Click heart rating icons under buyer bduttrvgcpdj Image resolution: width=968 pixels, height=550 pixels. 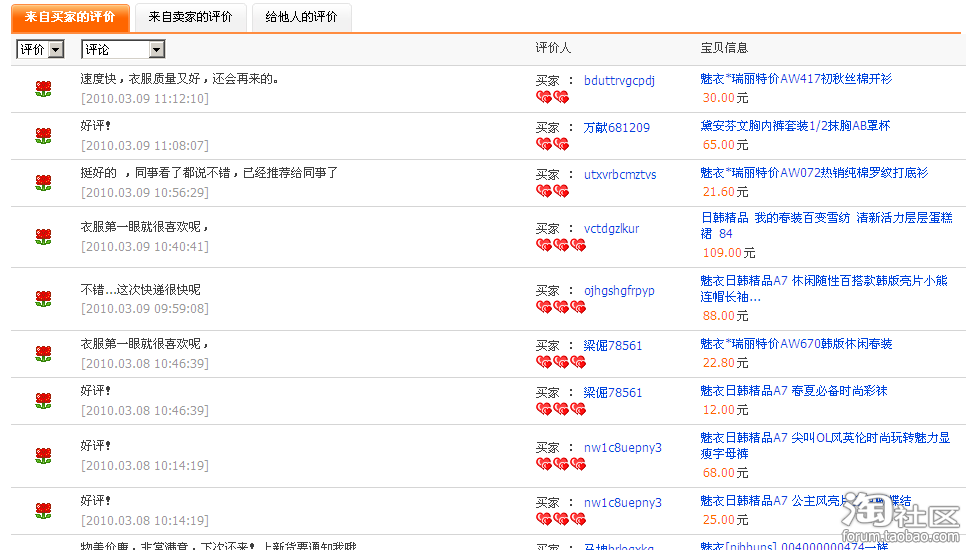[x=552, y=97]
